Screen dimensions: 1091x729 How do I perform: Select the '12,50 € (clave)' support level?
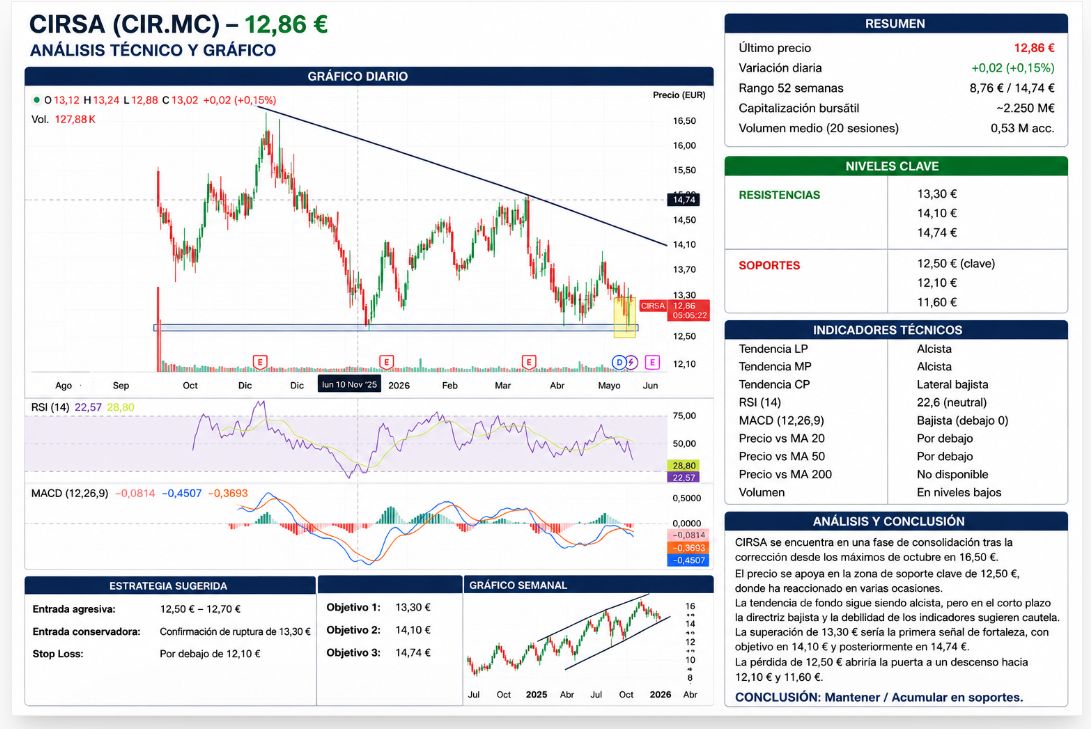955,264
